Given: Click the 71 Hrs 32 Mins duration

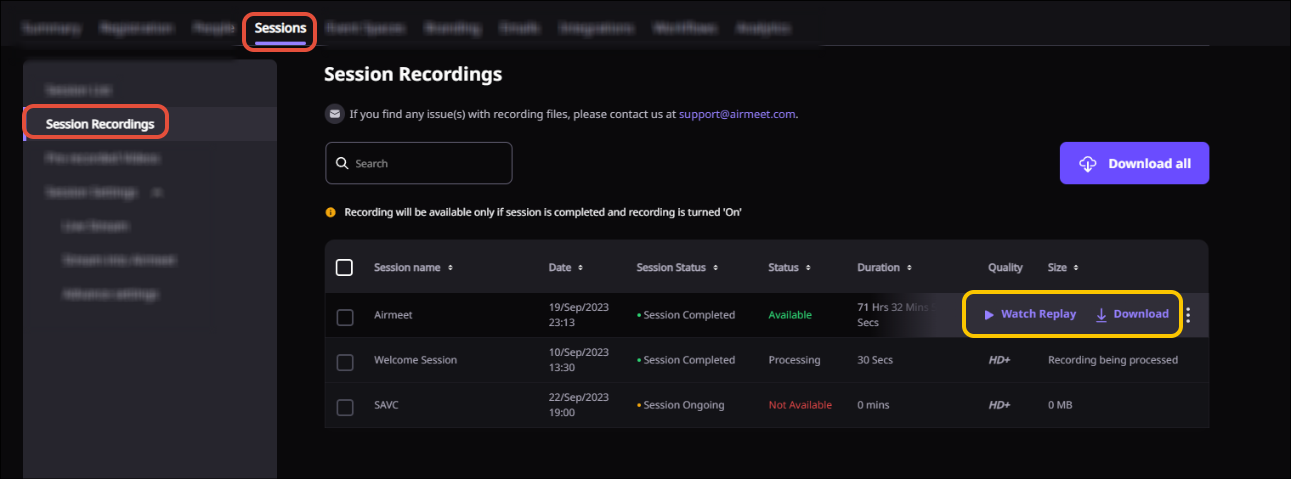Looking at the screenshot, I should click(894, 315).
